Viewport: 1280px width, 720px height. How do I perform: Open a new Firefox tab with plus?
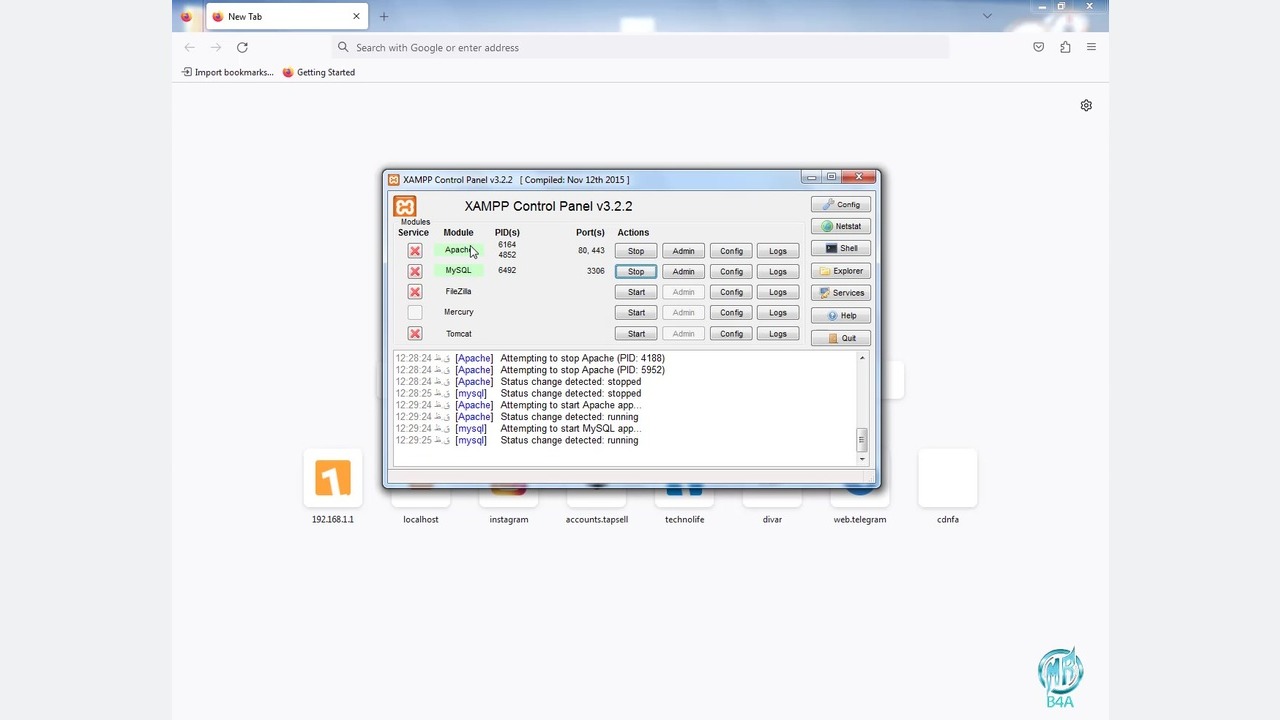click(384, 16)
